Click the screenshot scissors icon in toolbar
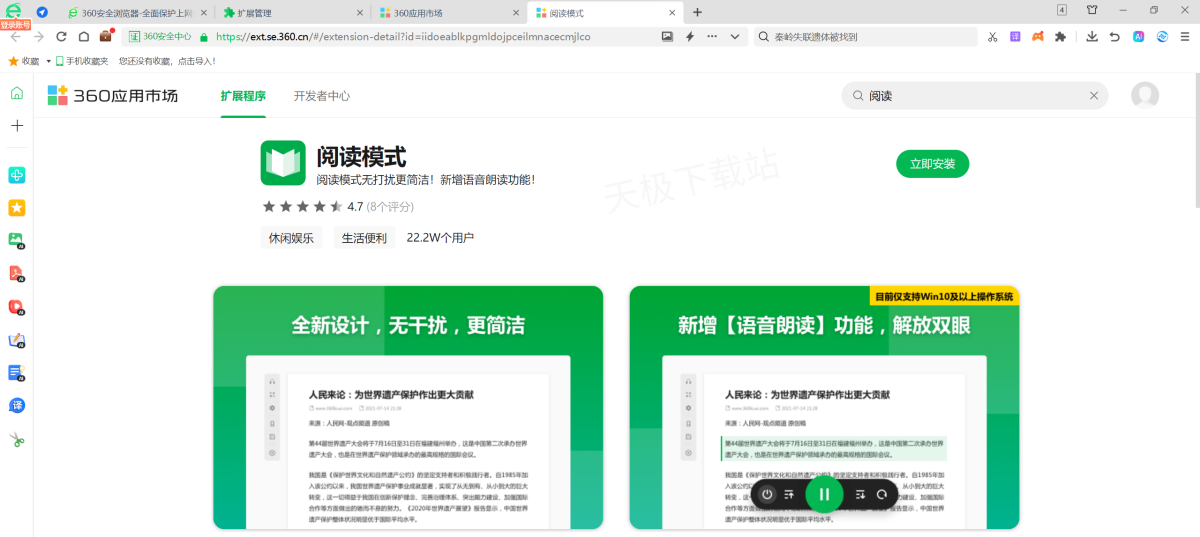 tap(992, 36)
